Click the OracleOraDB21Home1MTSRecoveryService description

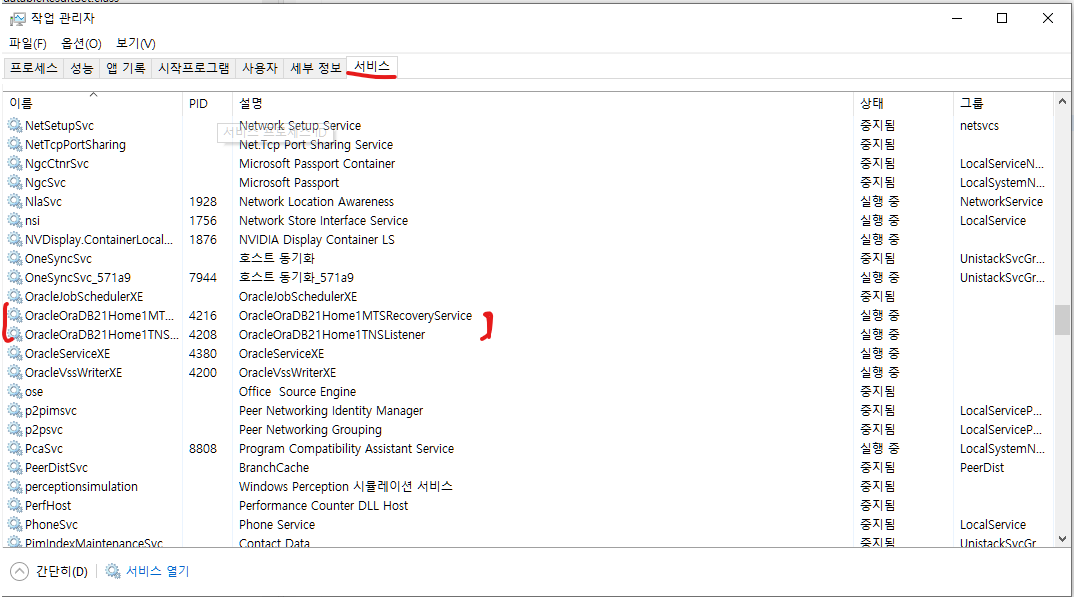coord(355,316)
